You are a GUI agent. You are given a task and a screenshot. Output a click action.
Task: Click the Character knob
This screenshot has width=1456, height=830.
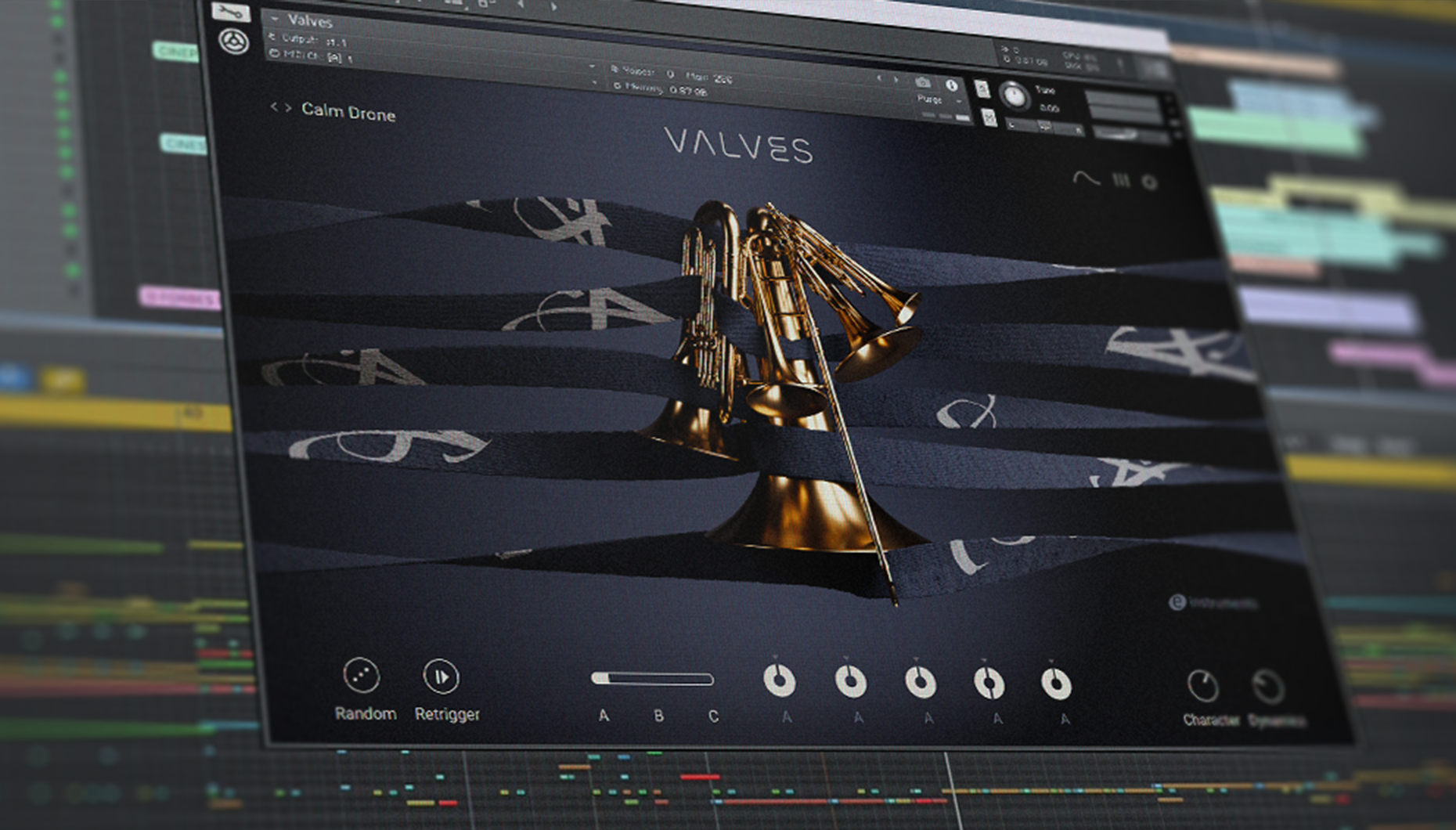coord(1203,686)
